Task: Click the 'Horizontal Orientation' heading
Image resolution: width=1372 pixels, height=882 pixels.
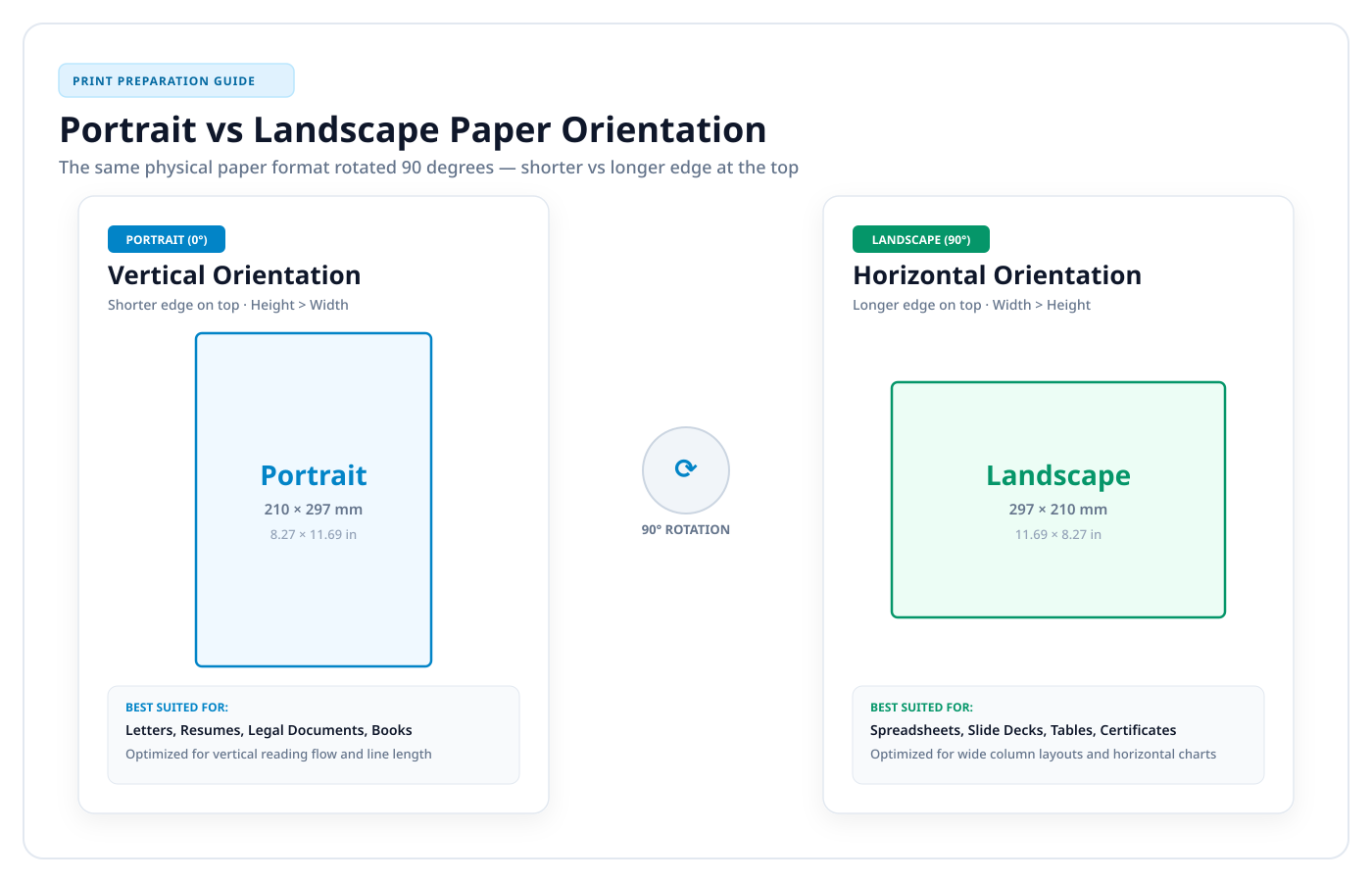Action: [x=997, y=275]
